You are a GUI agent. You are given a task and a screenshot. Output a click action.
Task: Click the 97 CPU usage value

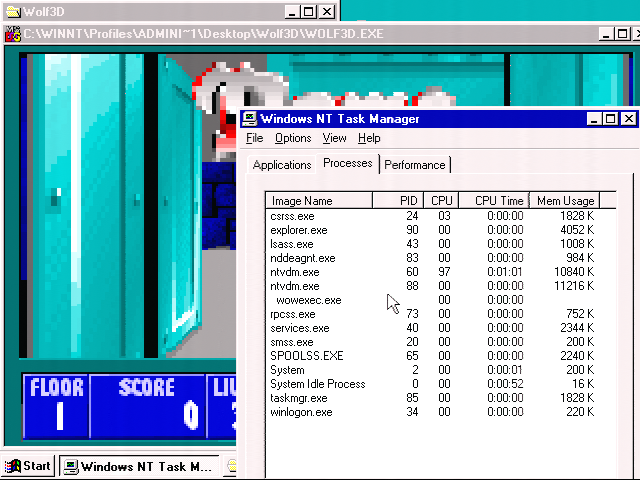(444, 272)
